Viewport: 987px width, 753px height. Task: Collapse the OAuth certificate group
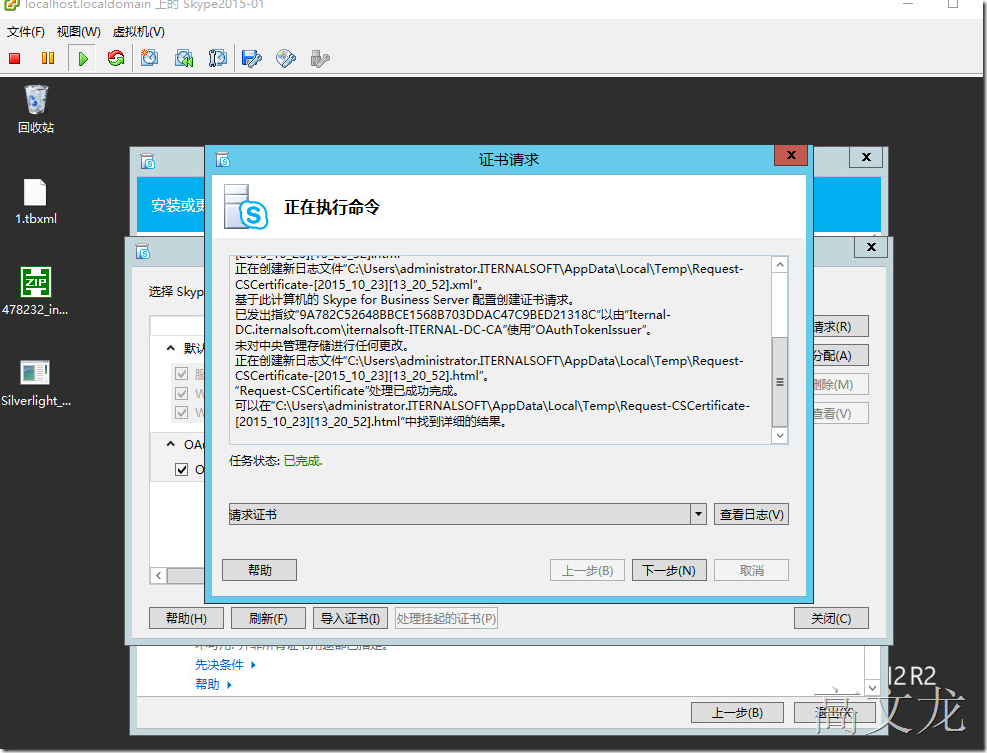171,444
